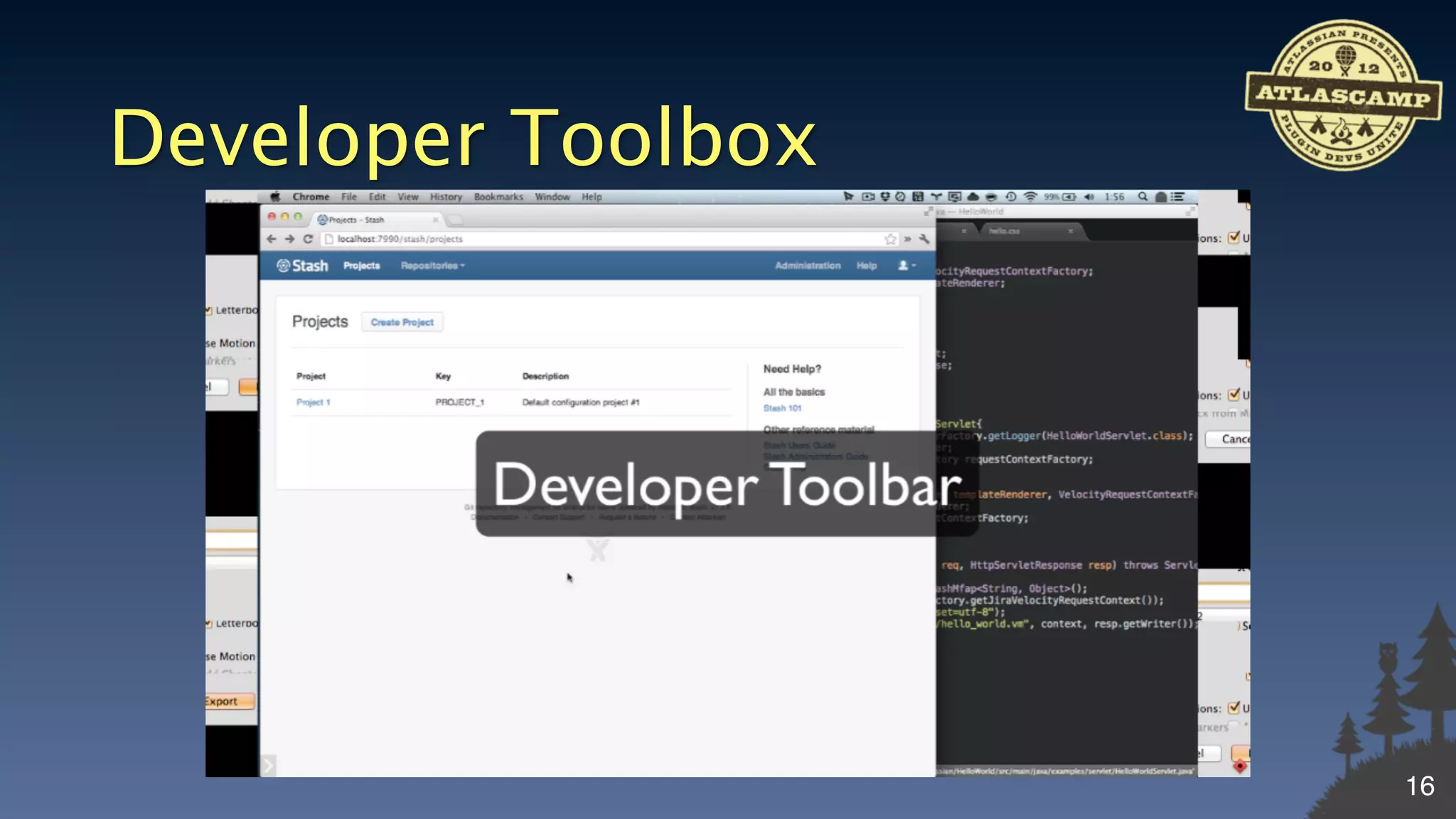Click the Create Project button
1456x819 pixels.
[402, 322]
